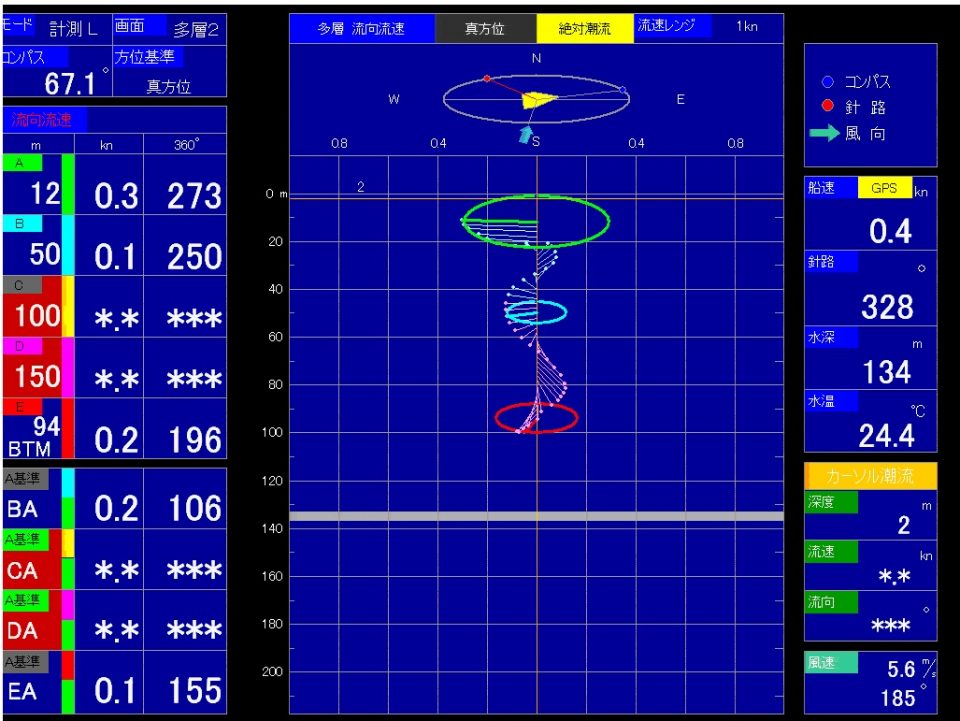Click the cursor 深度 value 2
Image resolution: width=960 pixels, height=721 pixels.
(904, 525)
